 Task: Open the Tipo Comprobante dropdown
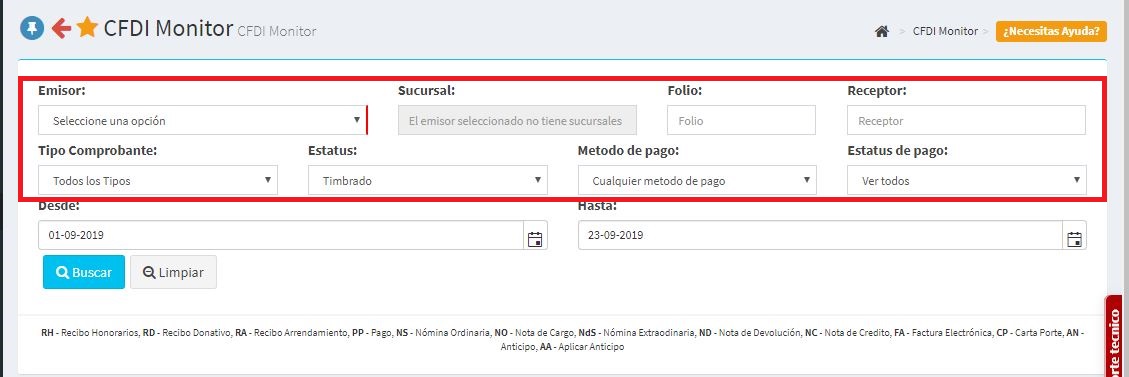click(x=158, y=181)
